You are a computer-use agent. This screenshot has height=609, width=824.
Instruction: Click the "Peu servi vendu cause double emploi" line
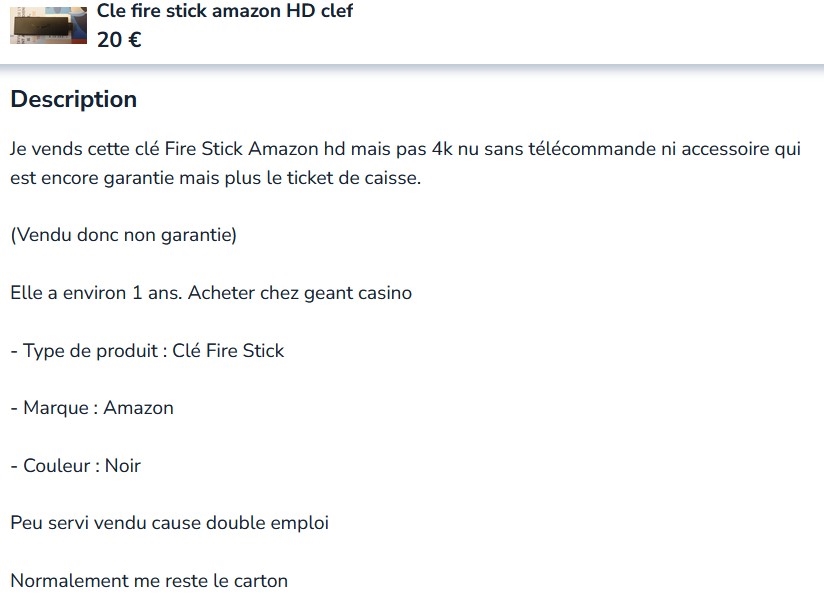coord(169,523)
